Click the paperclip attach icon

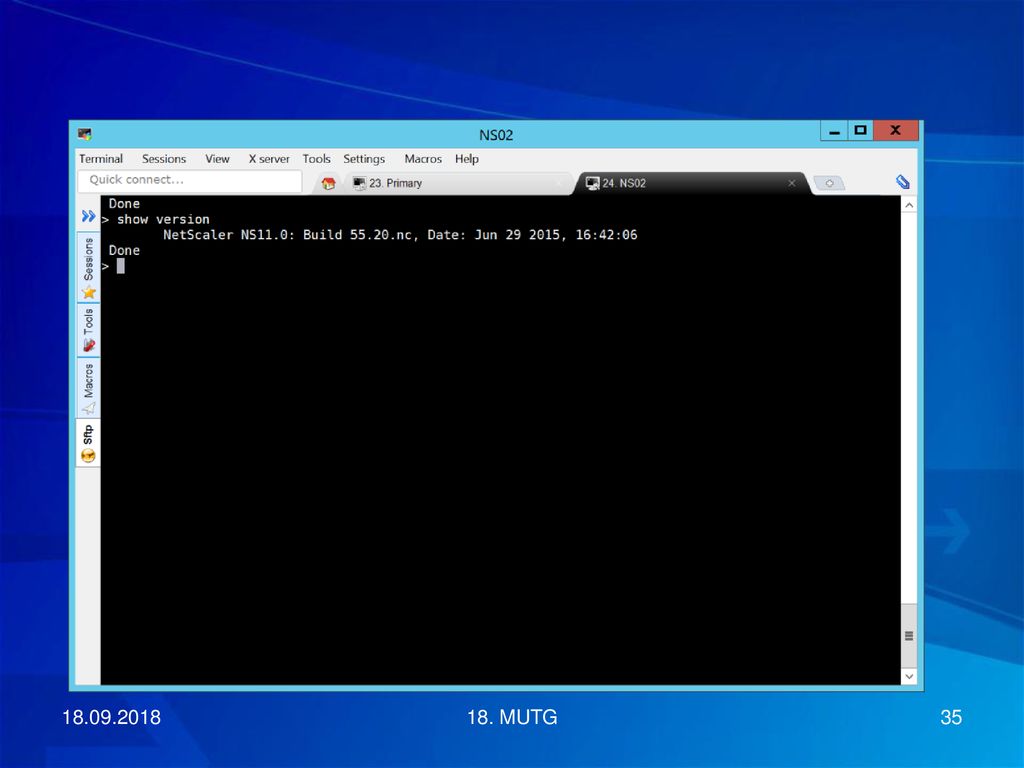pos(903,182)
